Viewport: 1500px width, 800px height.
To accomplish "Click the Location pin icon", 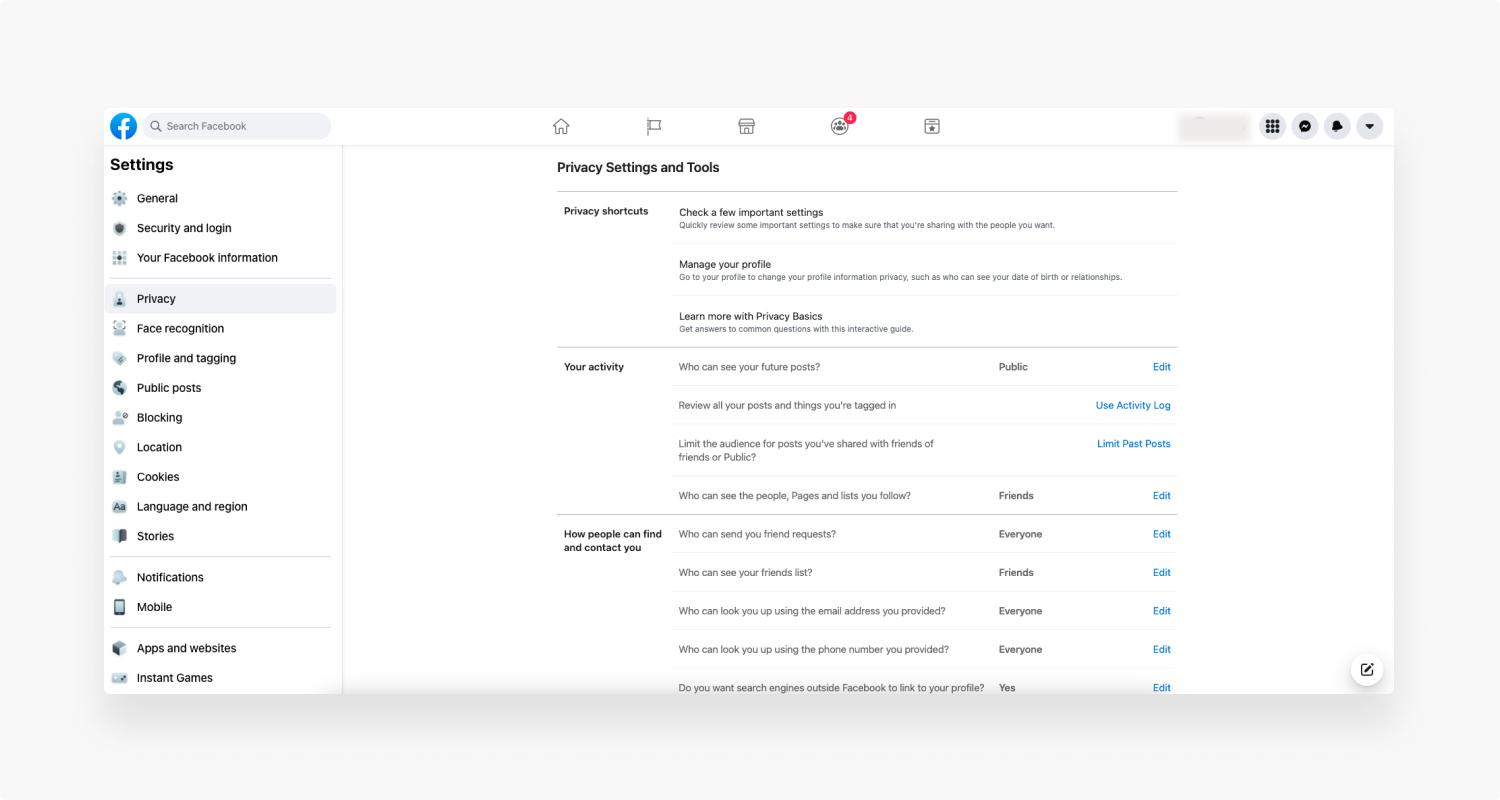I will [120, 447].
